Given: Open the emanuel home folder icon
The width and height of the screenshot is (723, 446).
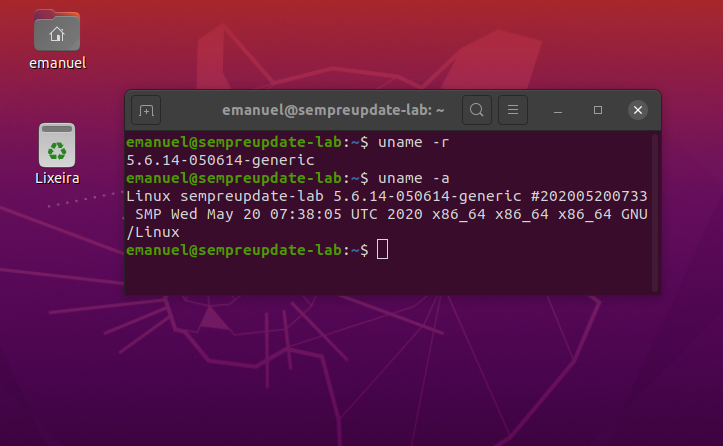Looking at the screenshot, I should tap(57, 30).
